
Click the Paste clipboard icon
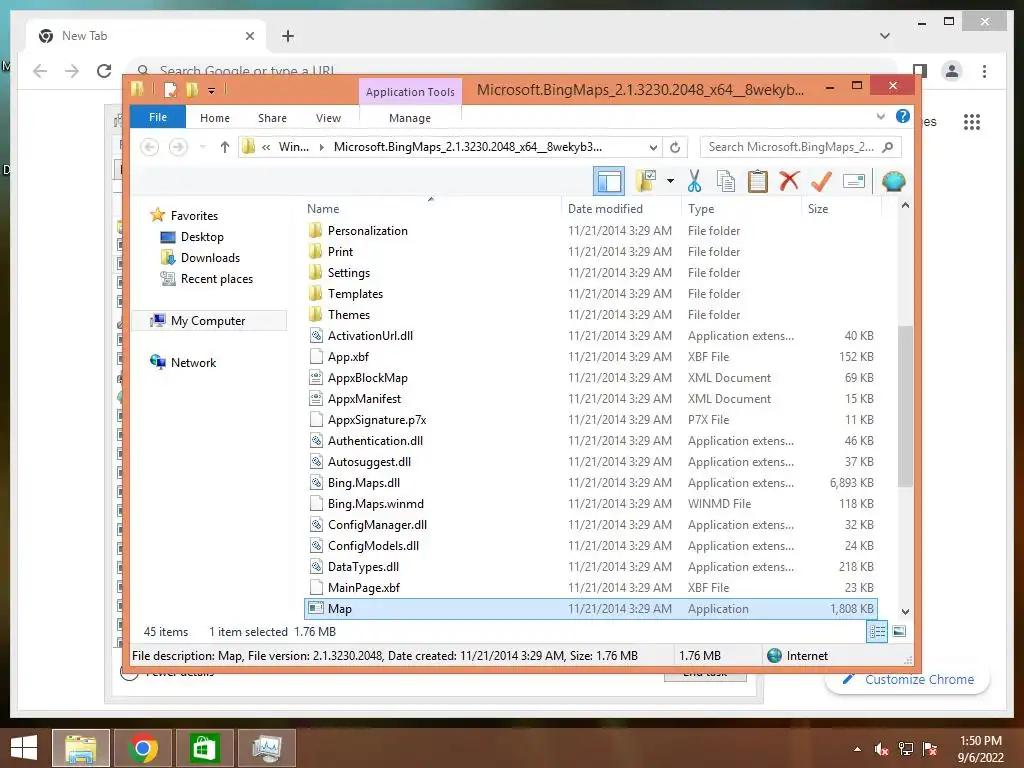[x=758, y=181]
